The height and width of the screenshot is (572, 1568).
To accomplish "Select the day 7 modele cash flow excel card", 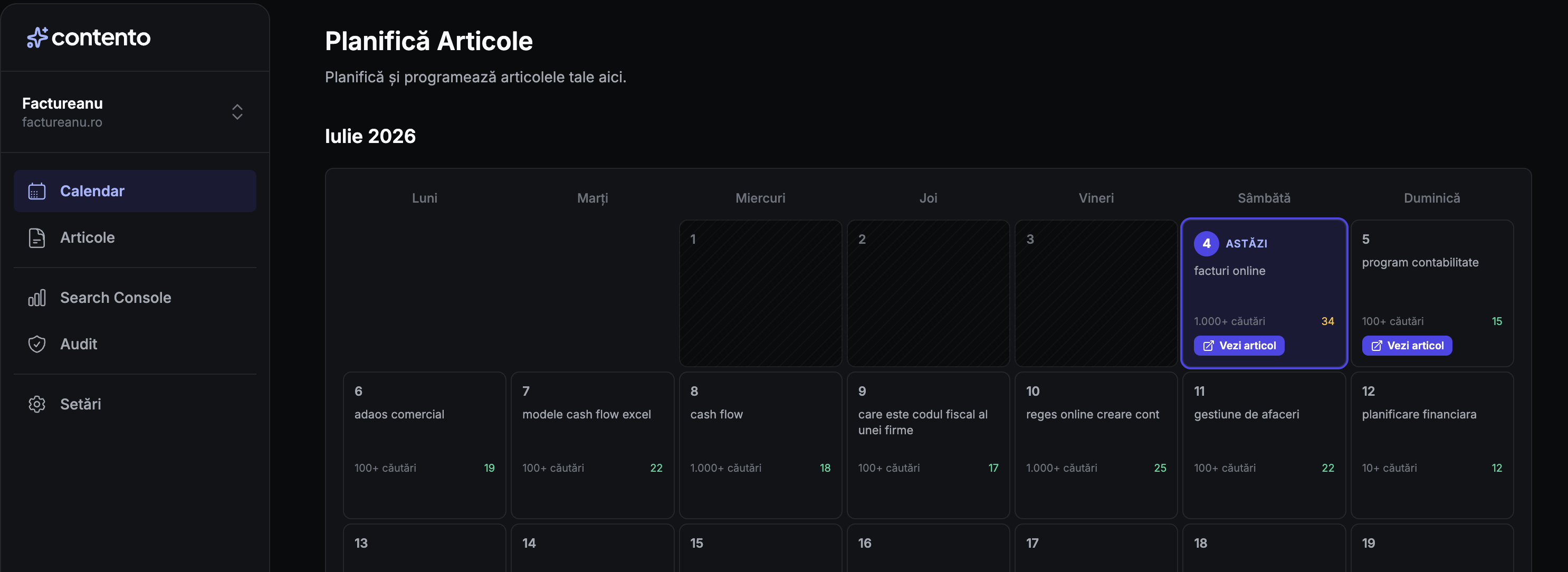I will coord(592,445).
